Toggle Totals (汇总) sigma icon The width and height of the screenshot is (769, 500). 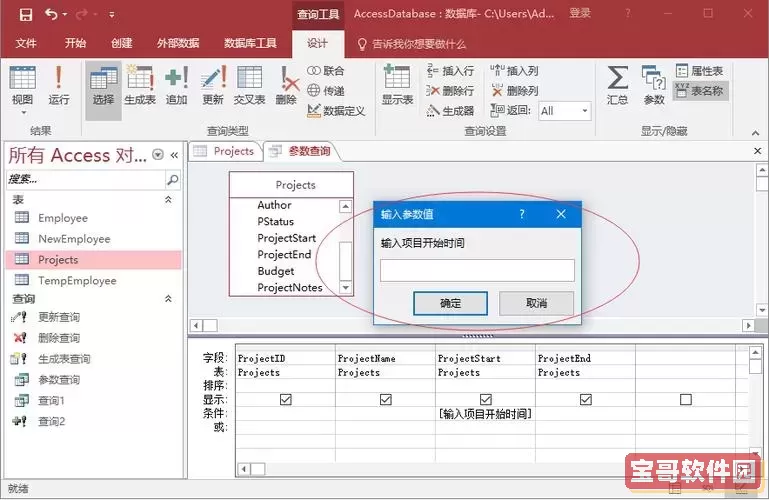click(x=617, y=86)
